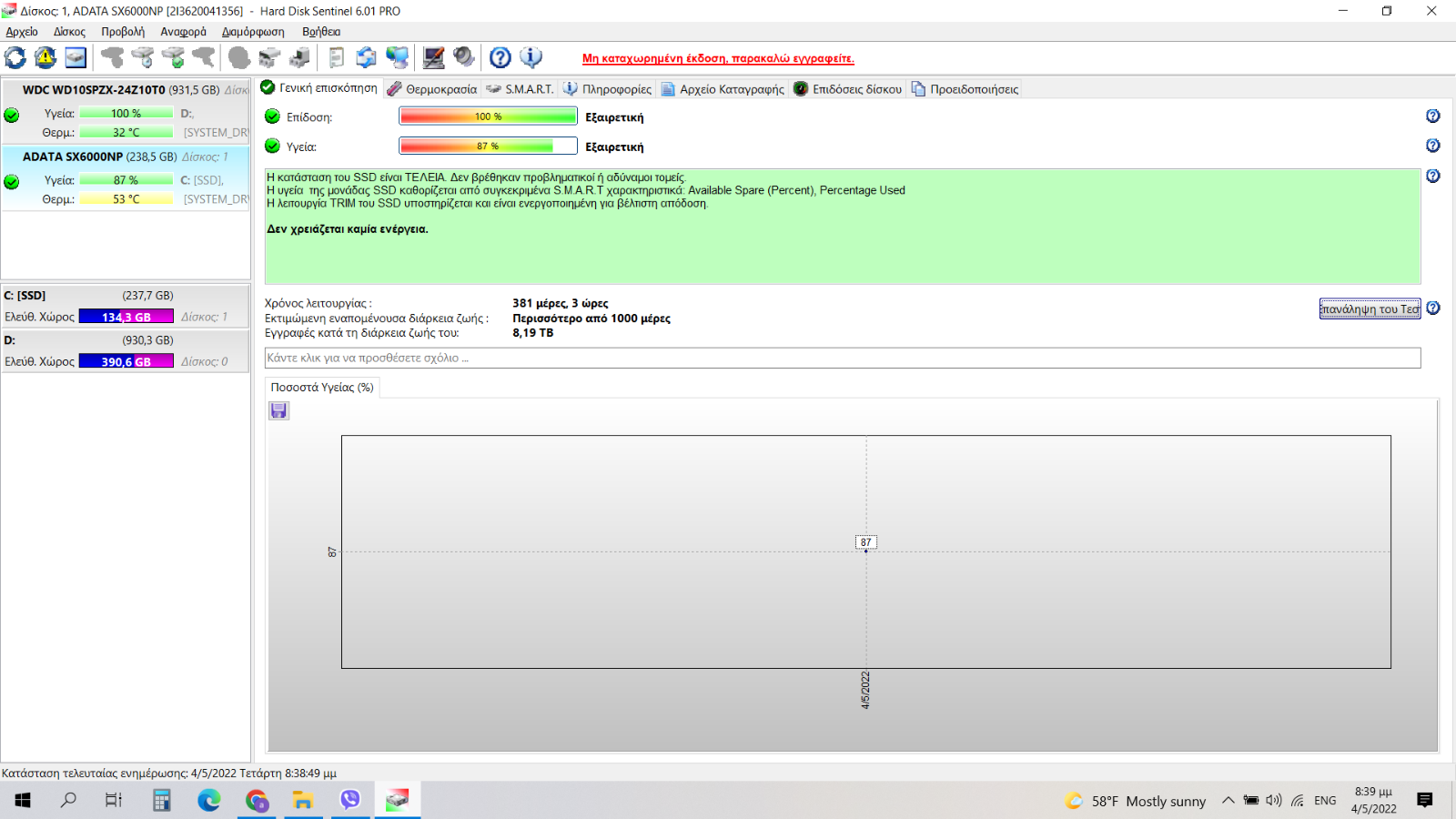1456x819 pixels.
Task: Click the laptop configuration toolbar icon
Action: 434,58
